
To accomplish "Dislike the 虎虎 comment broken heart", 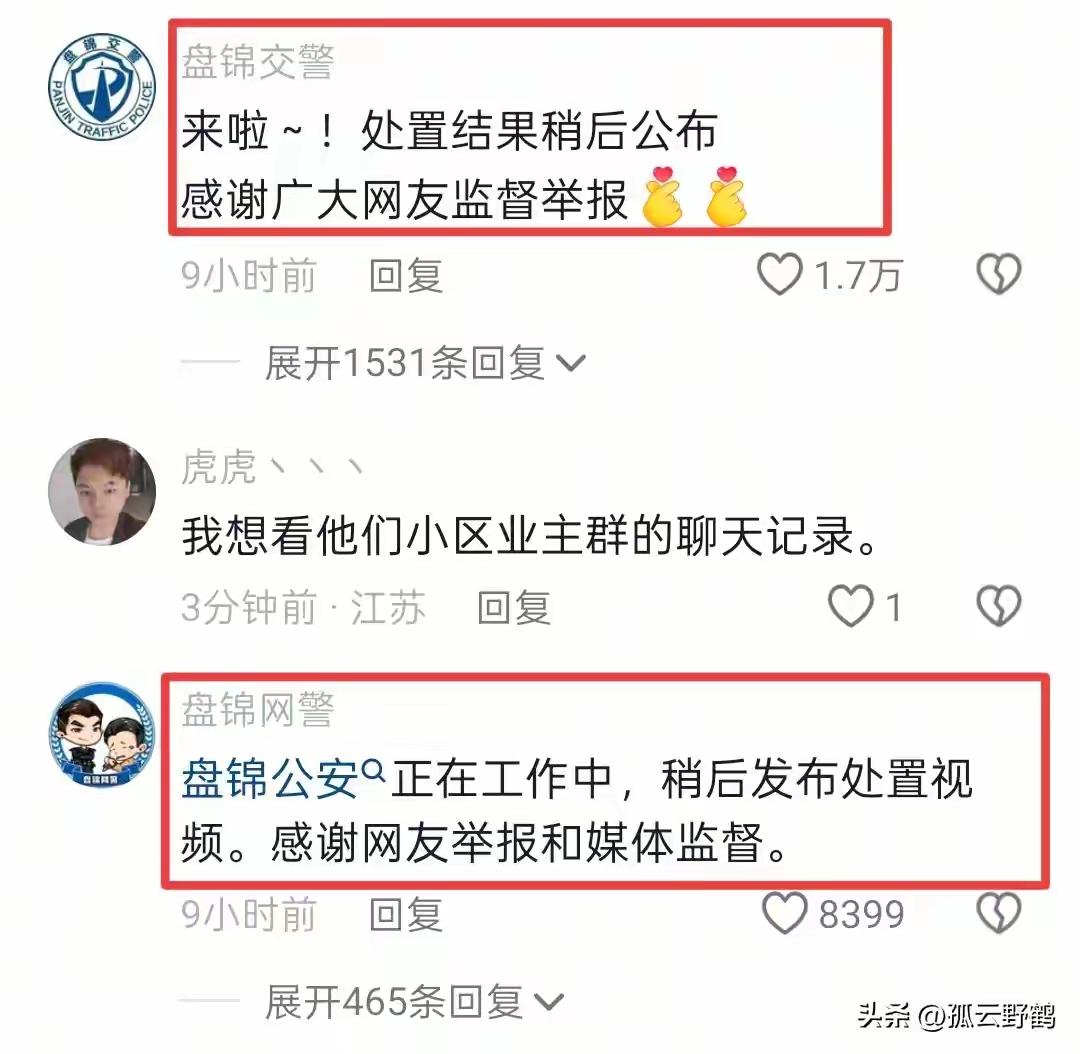I will [x=999, y=606].
